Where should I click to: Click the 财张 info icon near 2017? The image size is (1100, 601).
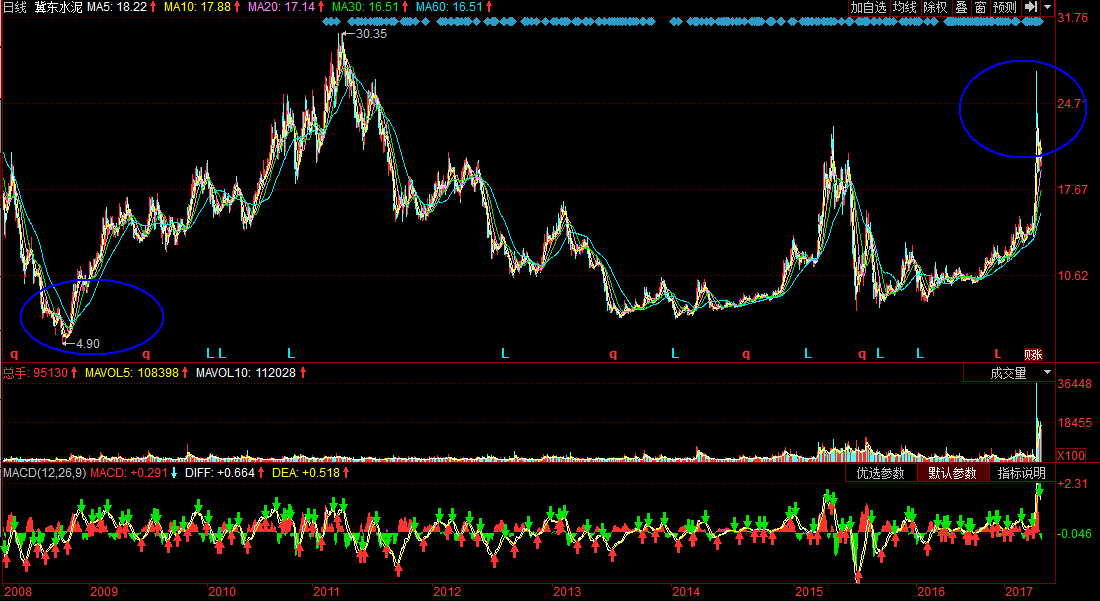coord(1033,354)
